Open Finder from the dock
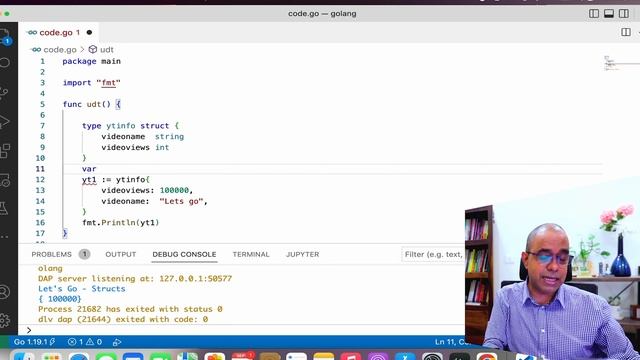This screenshot has width=640, height=360. (24, 356)
